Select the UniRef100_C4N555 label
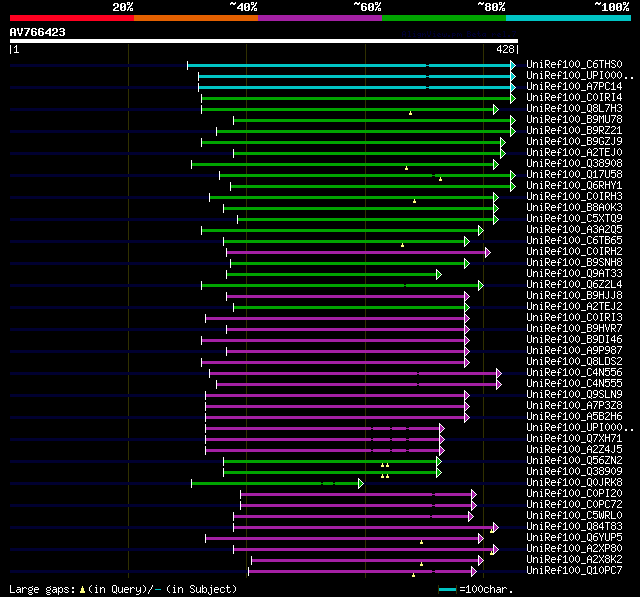The image size is (640, 597). [574, 384]
